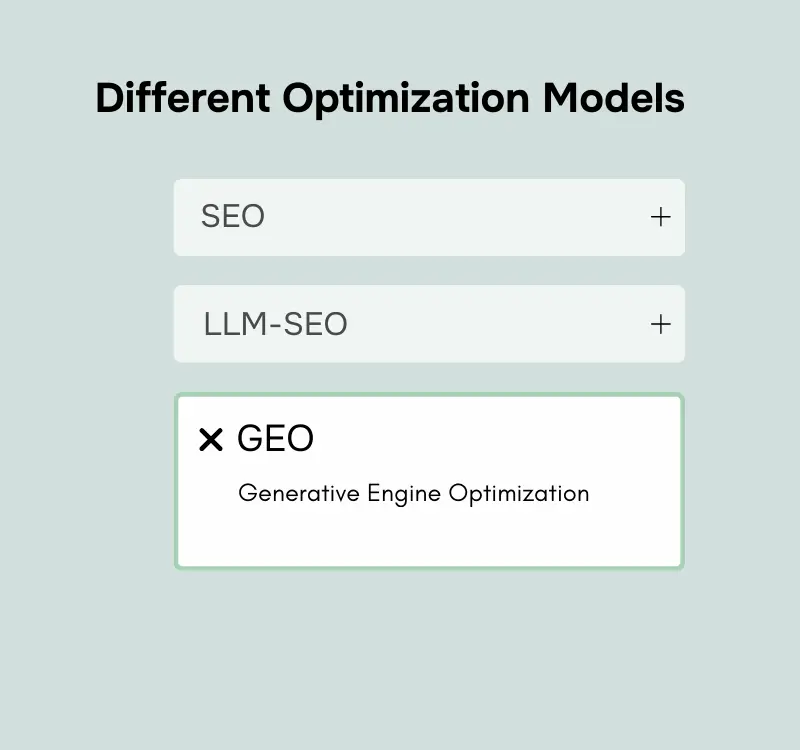The height and width of the screenshot is (750, 800).
Task: Click the Different Optimization Models title
Action: (390, 99)
